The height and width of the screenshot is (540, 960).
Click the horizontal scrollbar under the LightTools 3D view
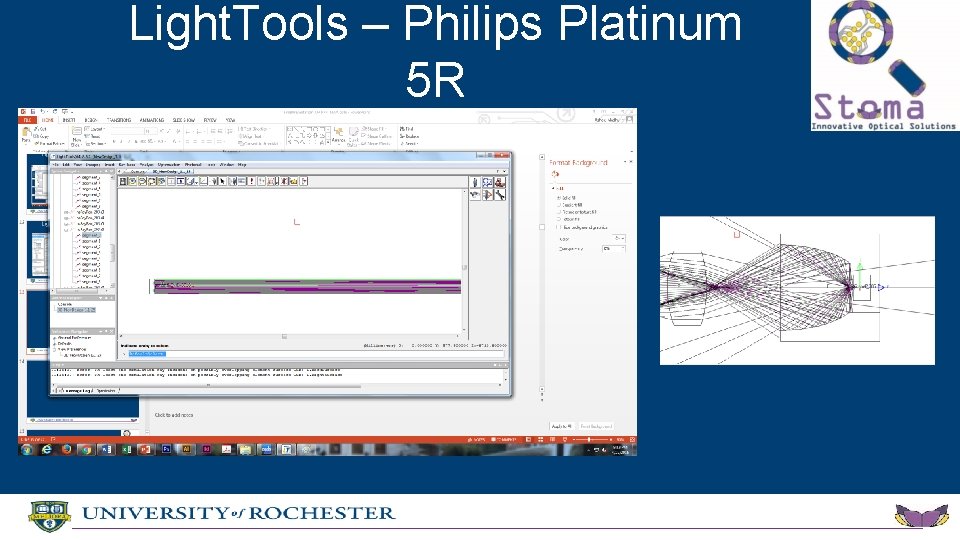(x=288, y=336)
